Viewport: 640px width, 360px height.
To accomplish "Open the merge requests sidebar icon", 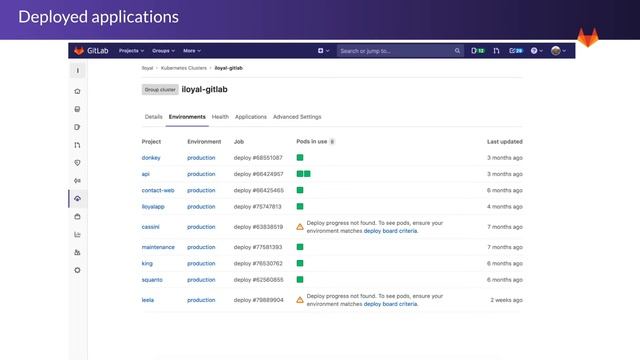I will tap(78, 145).
